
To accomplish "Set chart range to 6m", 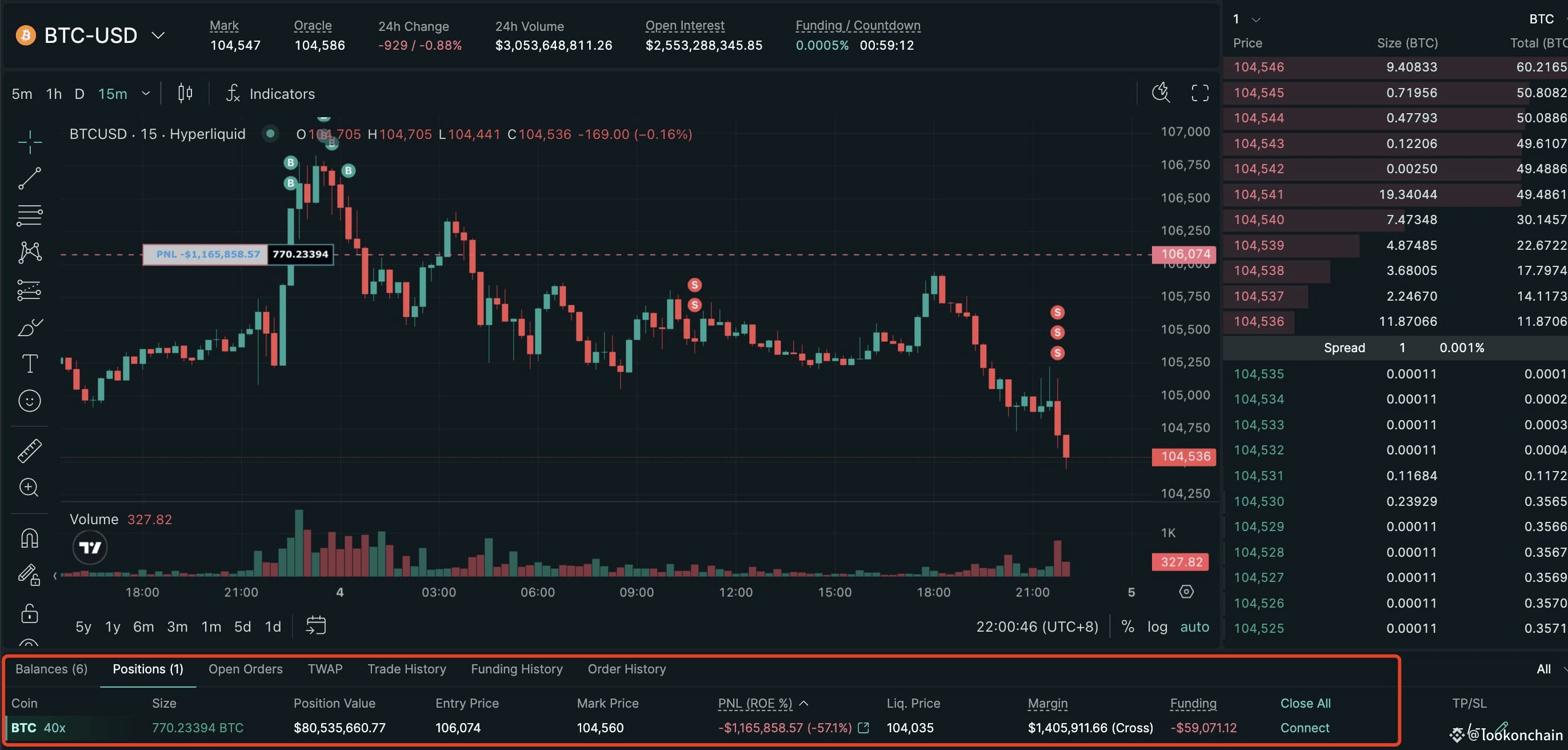I will pos(143,627).
